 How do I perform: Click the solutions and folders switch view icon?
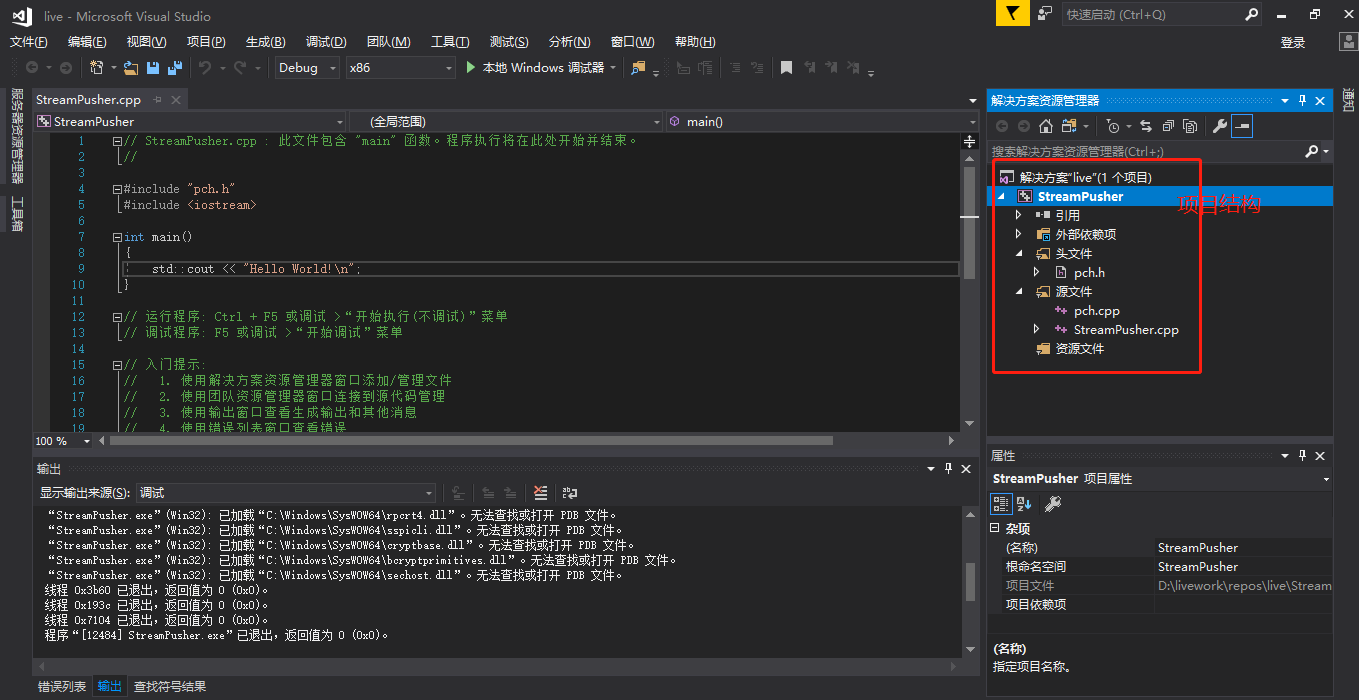(x=1069, y=126)
